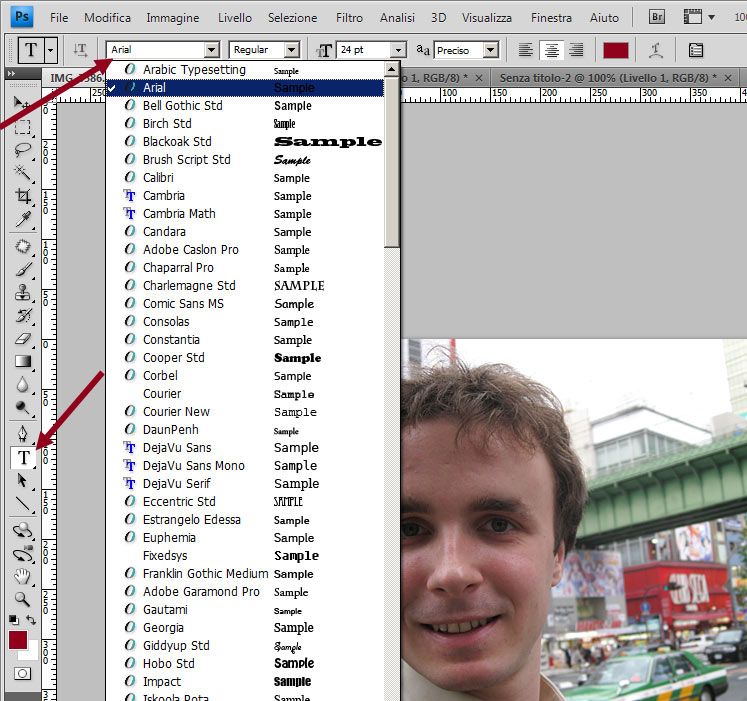This screenshot has width=747, height=701.
Task: Click the font list scrollbar thumb
Action: (392, 162)
